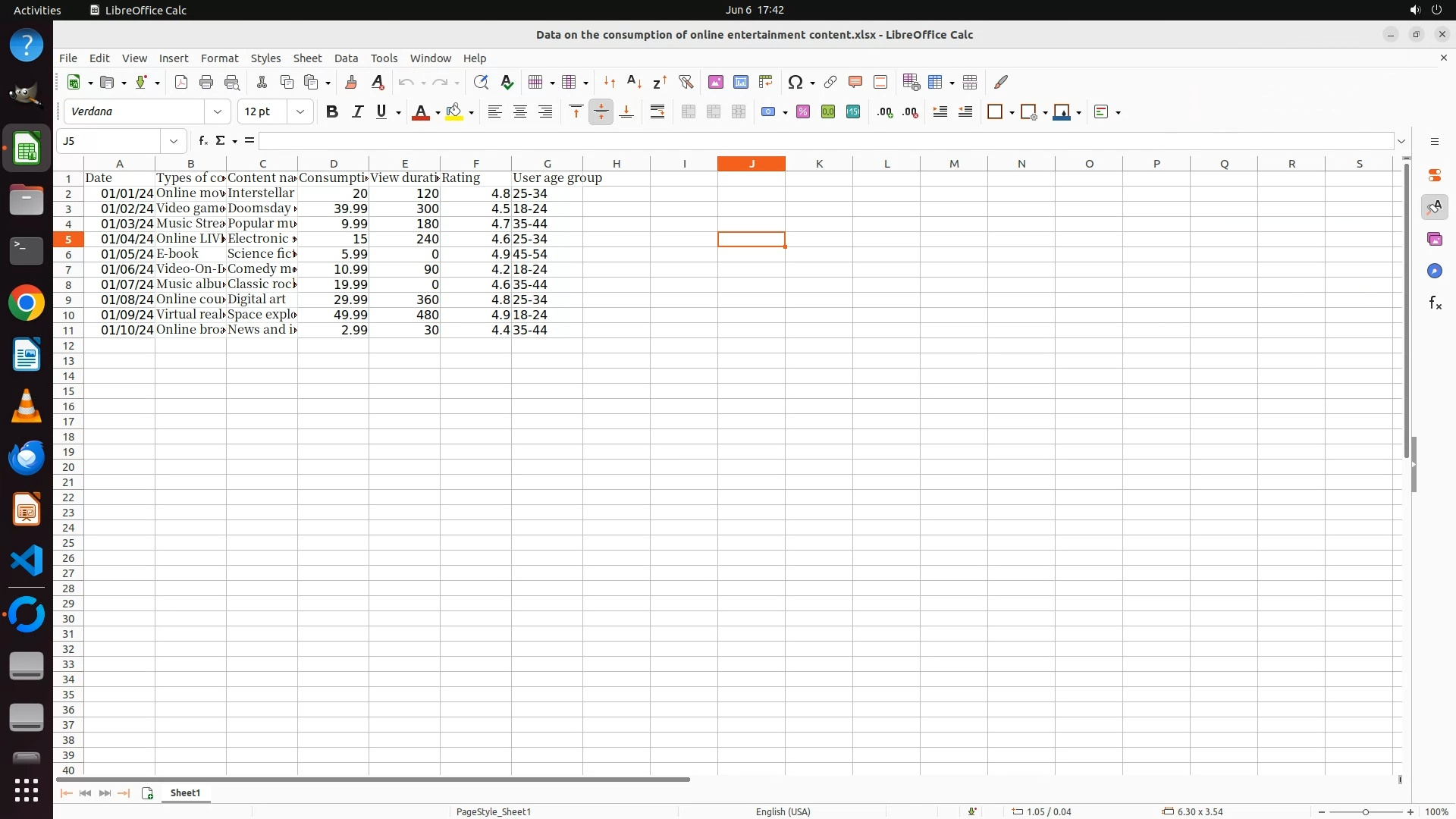Click the Export as PDF icon
Screen dimensions: 1456x819
click(x=180, y=82)
